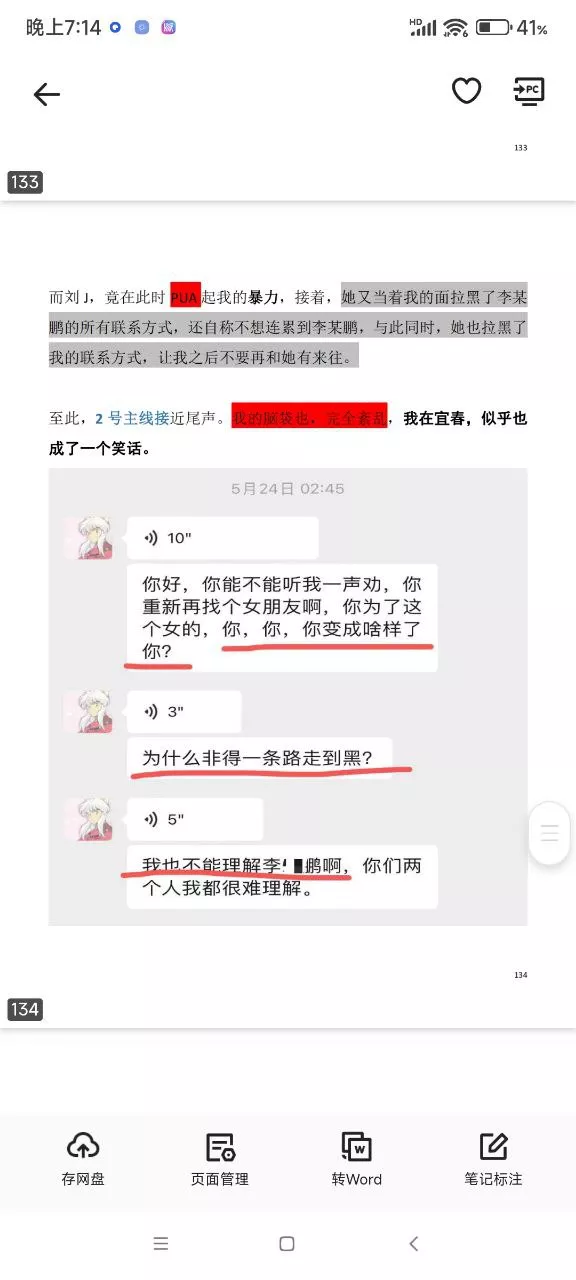Tap the back arrow icon

click(47, 94)
